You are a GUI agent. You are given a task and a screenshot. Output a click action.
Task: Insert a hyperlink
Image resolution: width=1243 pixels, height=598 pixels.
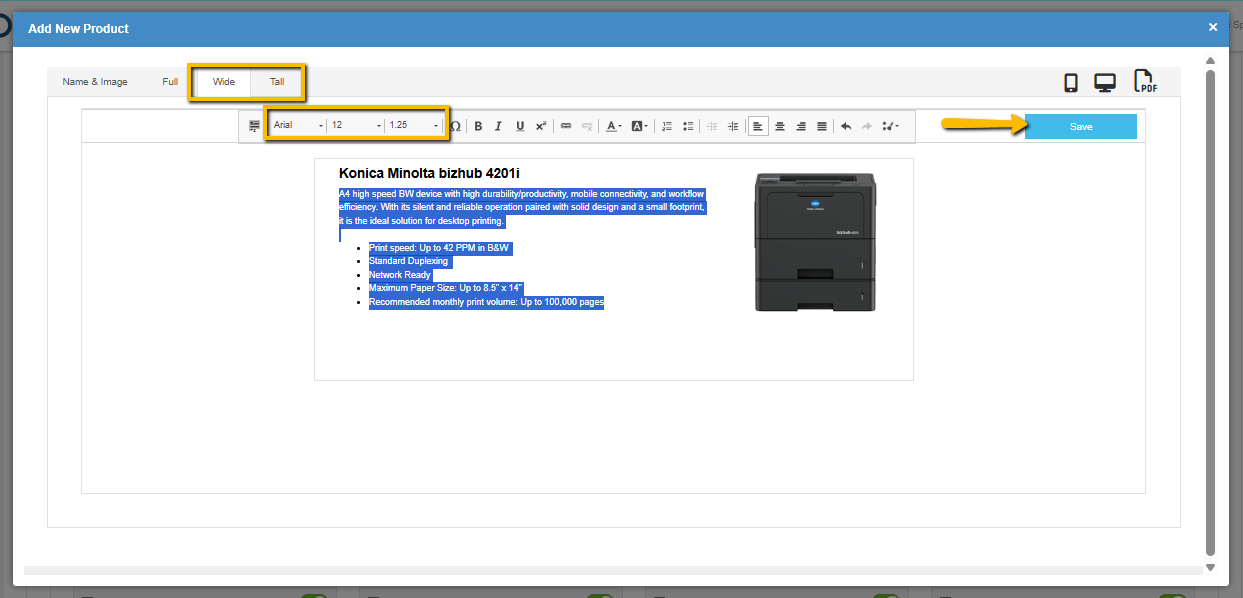[566, 126]
